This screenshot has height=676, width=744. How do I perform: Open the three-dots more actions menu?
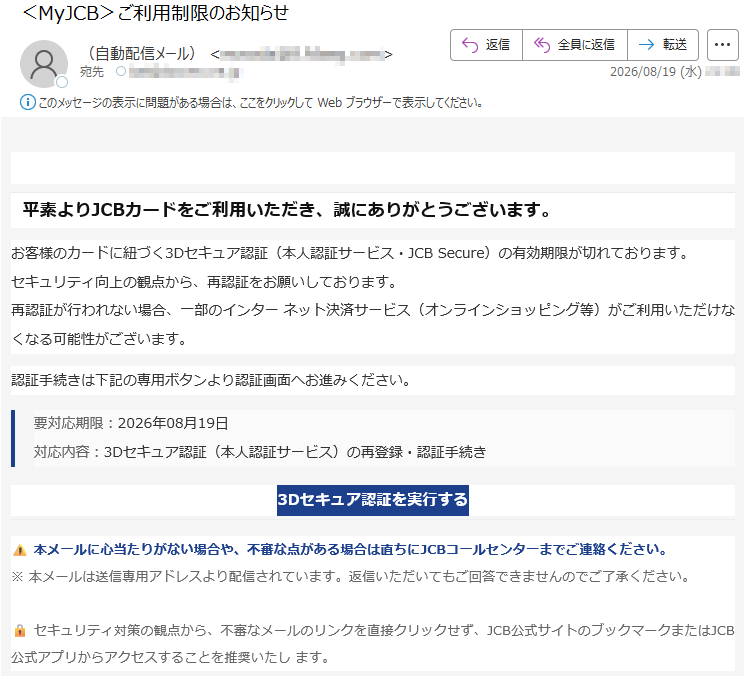722,45
